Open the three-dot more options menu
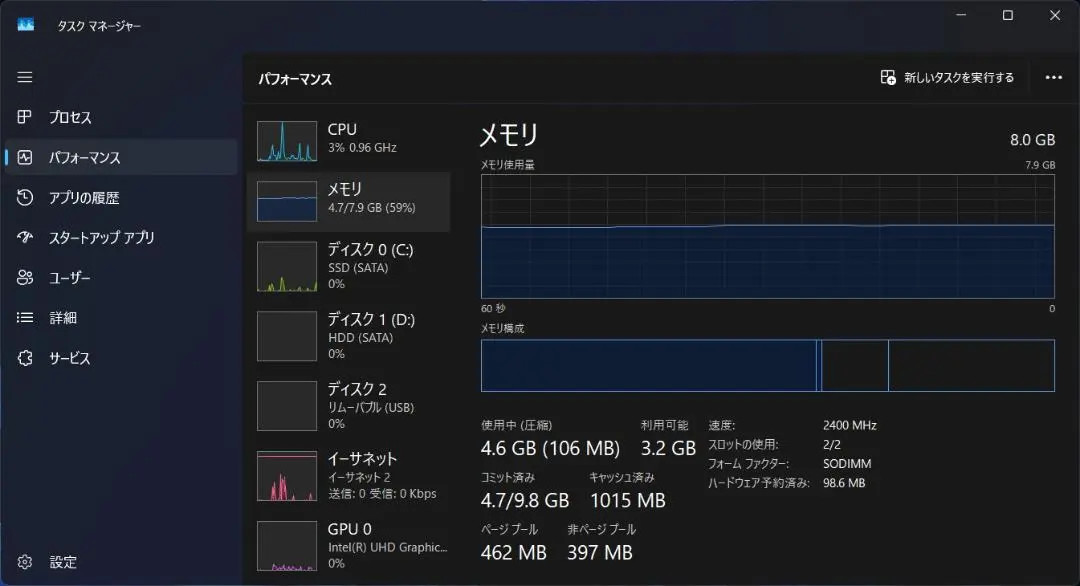1080x586 pixels. point(1053,77)
